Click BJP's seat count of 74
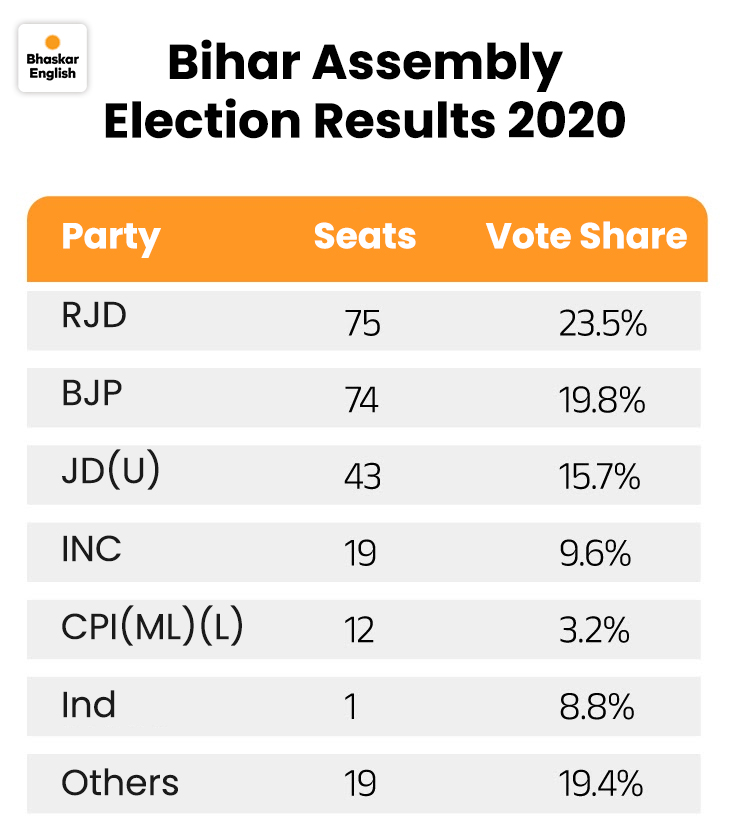The image size is (730, 839). pyautogui.click(x=362, y=401)
